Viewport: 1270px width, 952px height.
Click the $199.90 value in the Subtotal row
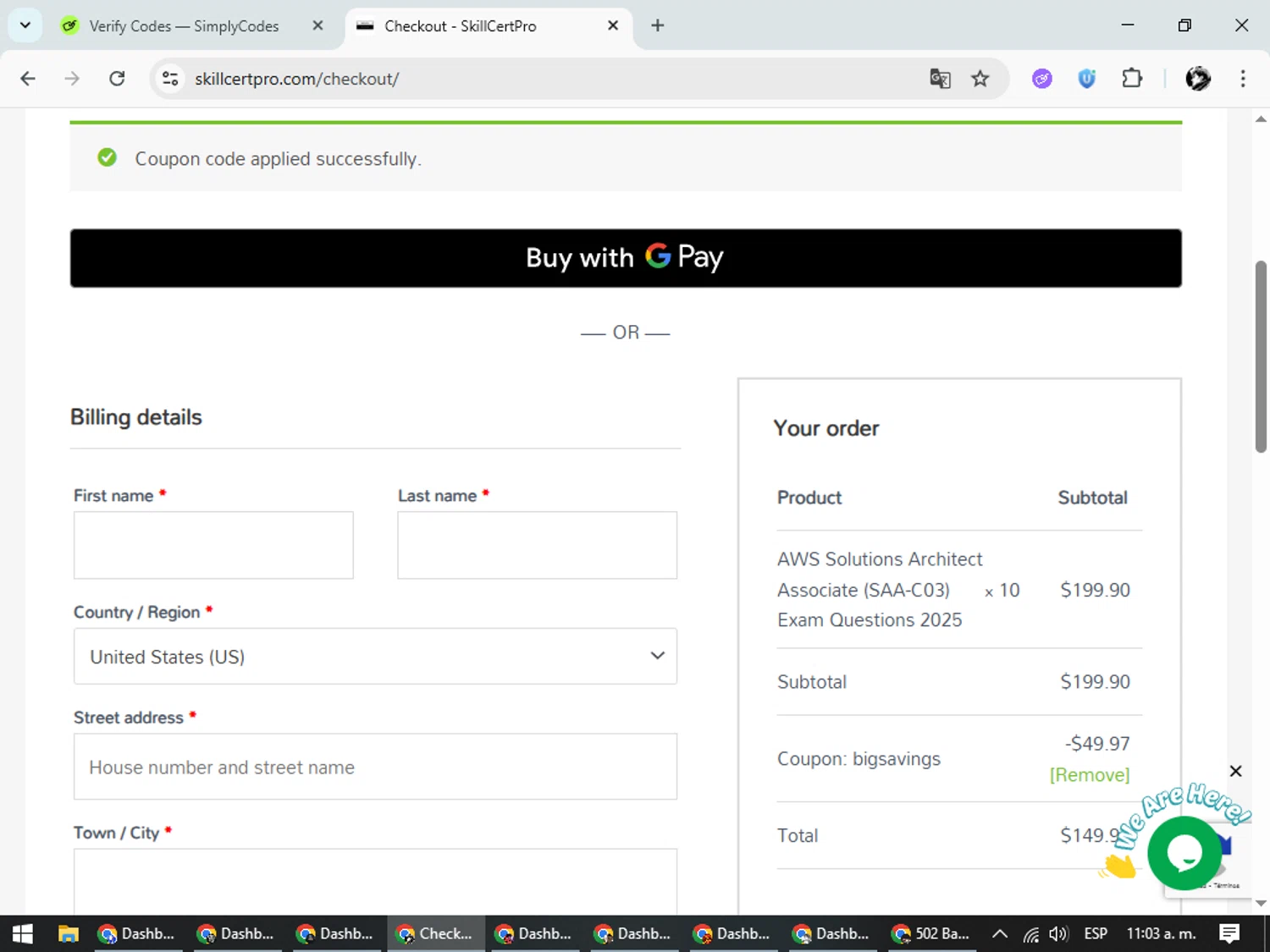pos(1095,682)
